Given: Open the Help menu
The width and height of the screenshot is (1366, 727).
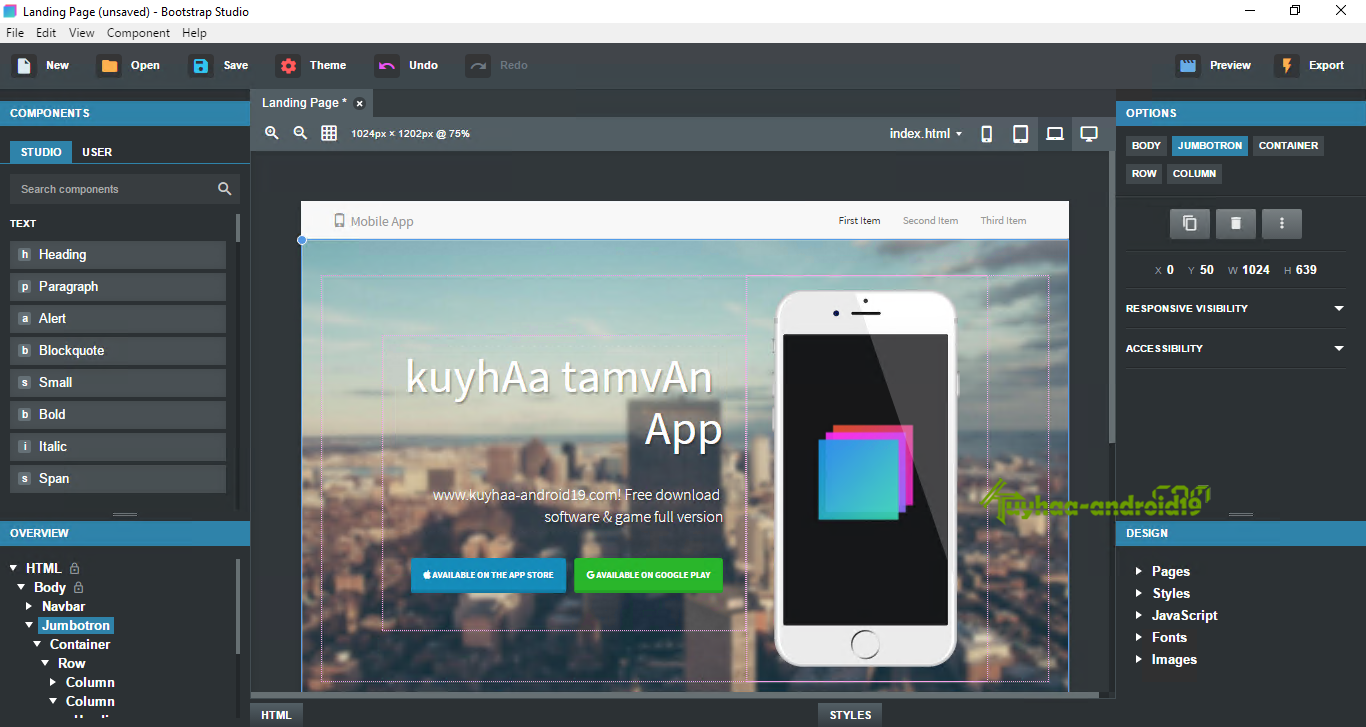Looking at the screenshot, I should pyautogui.click(x=195, y=33).
